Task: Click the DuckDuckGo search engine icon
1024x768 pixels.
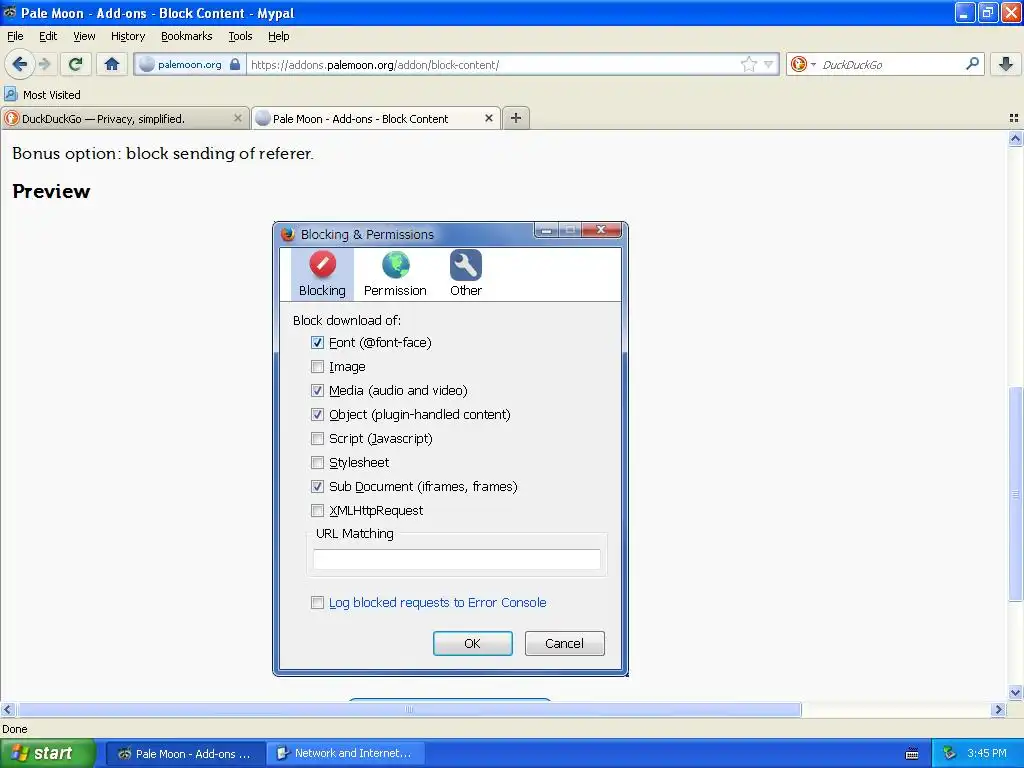Action: click(798, 64)
